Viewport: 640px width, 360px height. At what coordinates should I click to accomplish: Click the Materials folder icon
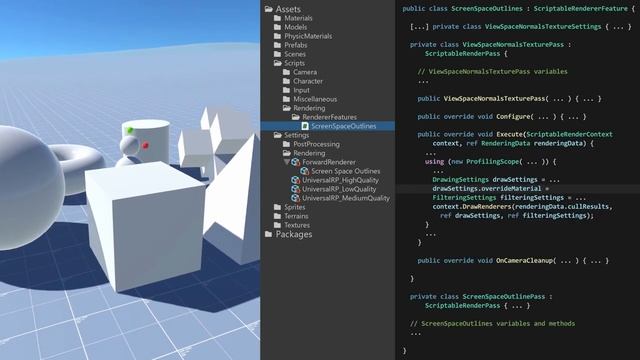tap(278, 18)
